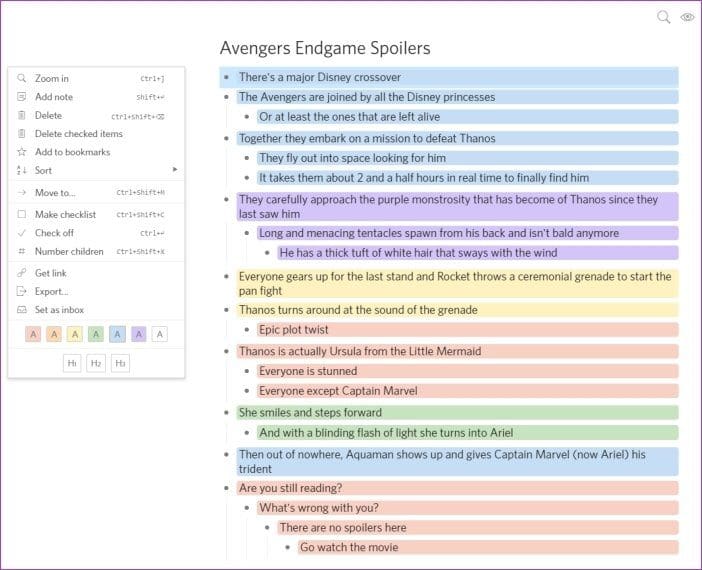The image size is (702, 570).
Task: Apply blue highlight color swatch
Action: click(117, 334)
